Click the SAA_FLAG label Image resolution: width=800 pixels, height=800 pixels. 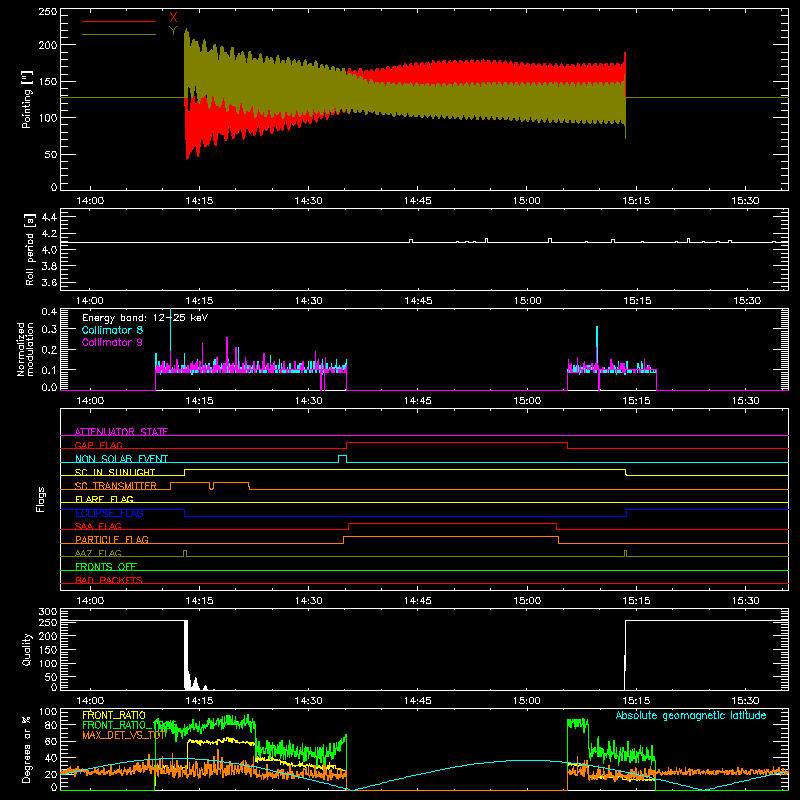click(x=98, y=526)
